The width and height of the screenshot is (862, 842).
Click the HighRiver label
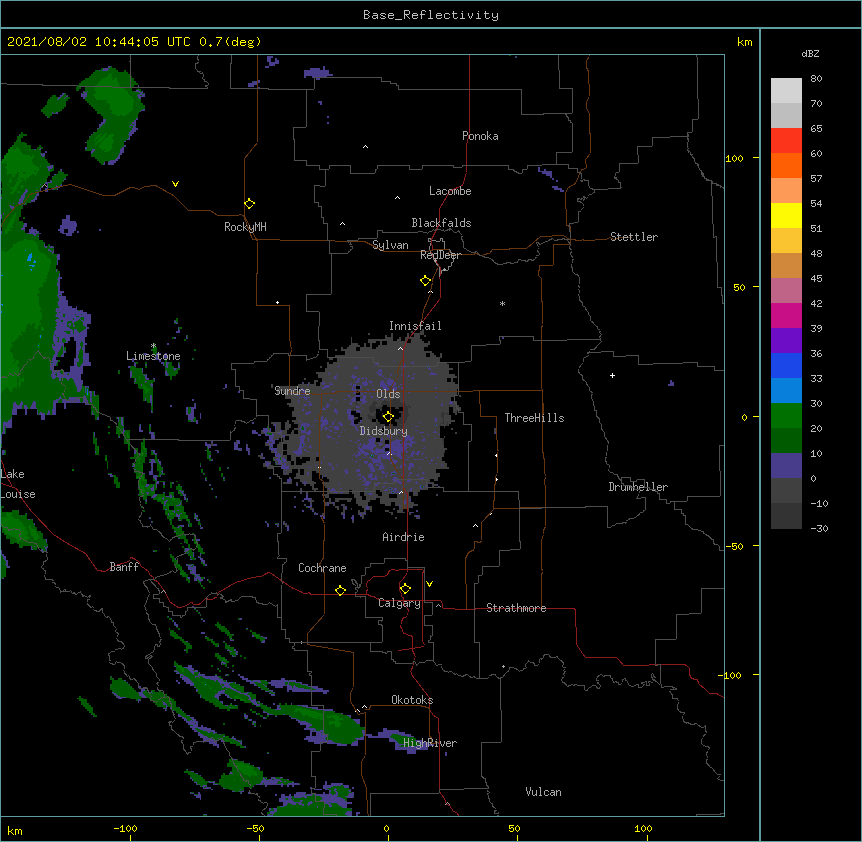pos(430,743)
